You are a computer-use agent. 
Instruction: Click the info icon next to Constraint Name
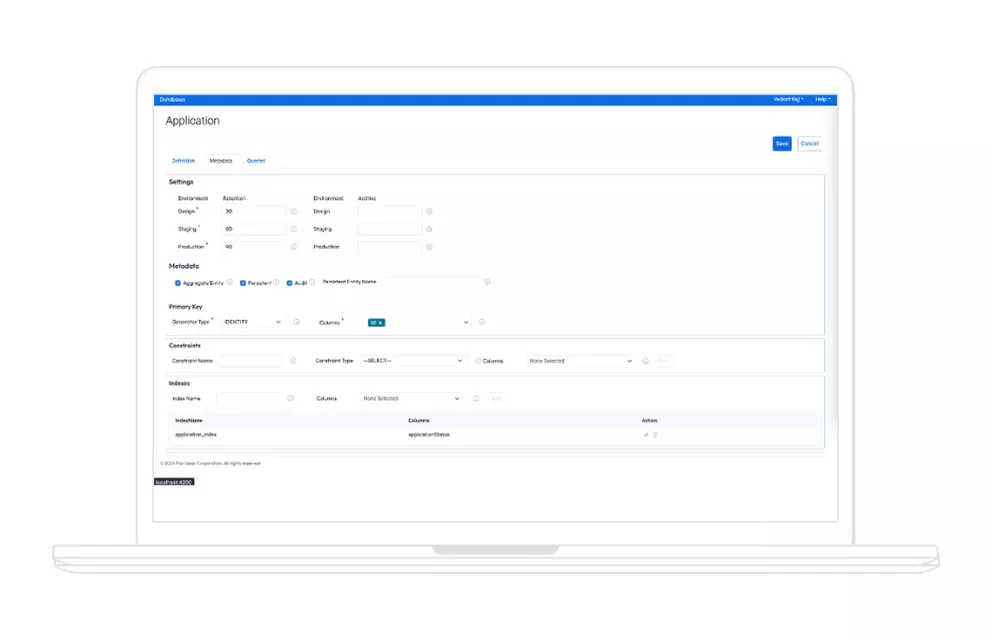tap(292, 360)
